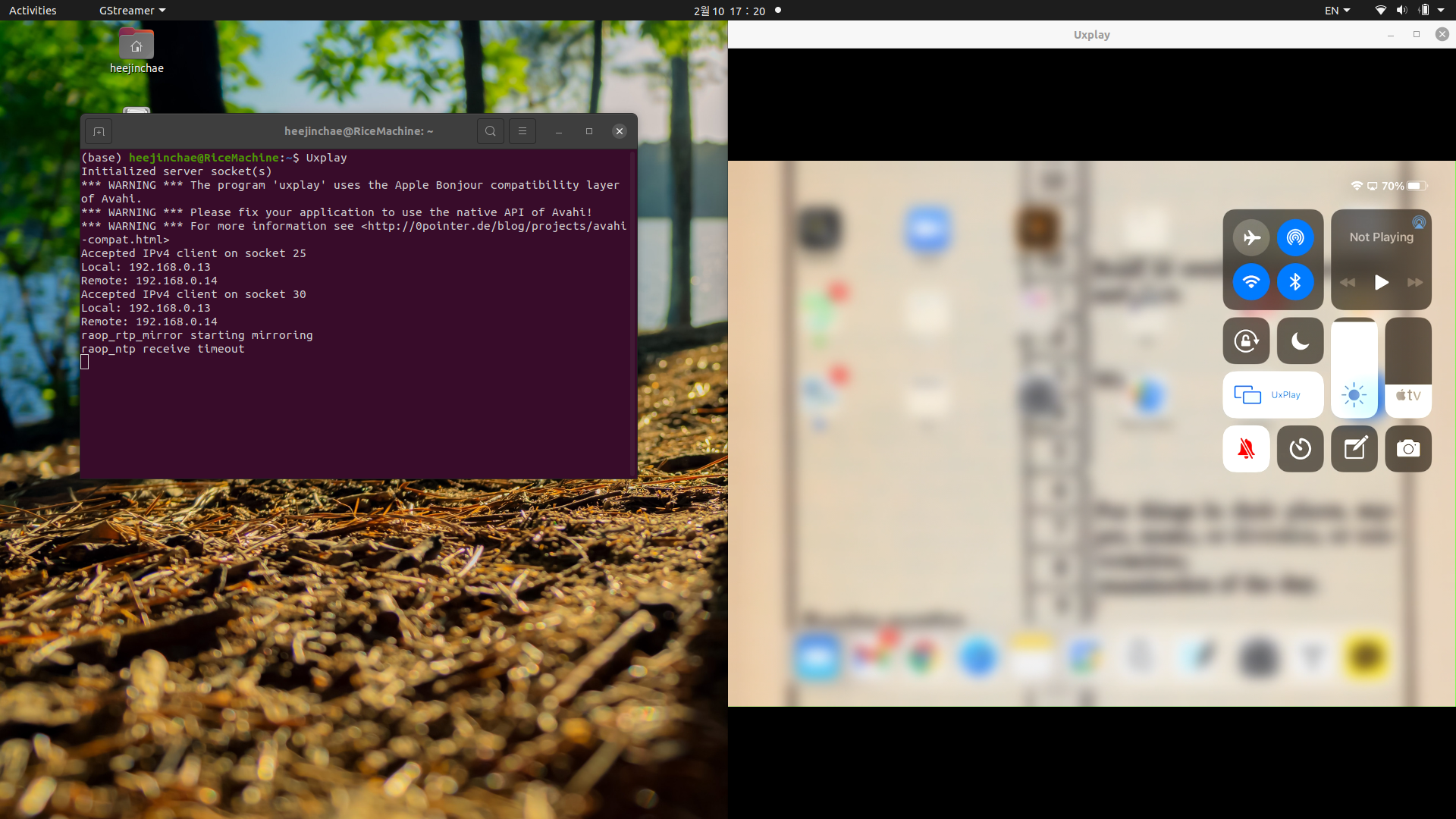Open Activities overview
Image resolution: width=1456 pixels, height=819 pixels.
coord(33,11)
